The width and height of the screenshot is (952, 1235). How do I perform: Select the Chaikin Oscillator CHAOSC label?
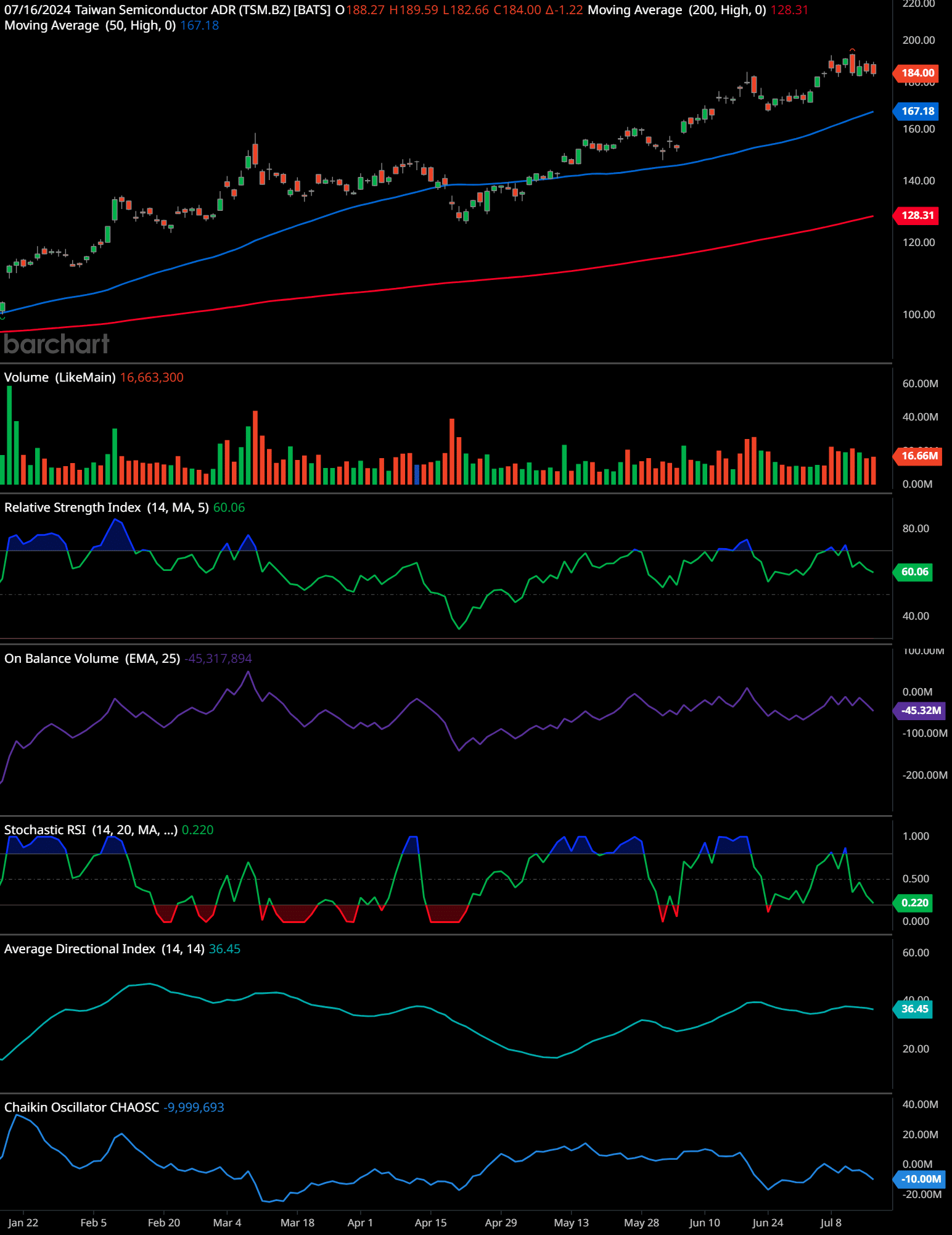[81, 1107]
